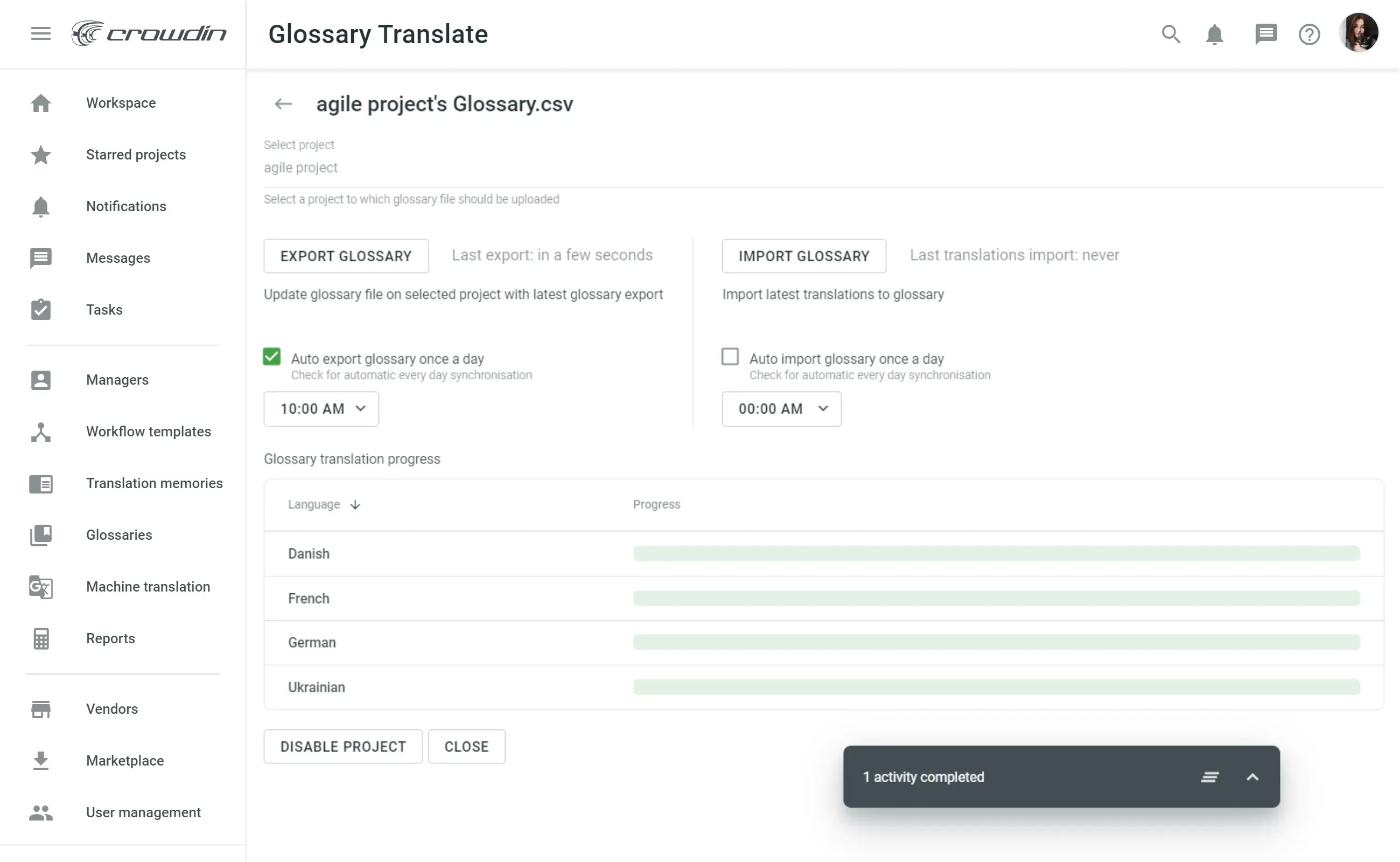This screenshot has height=862, width=1400.
Task: Click the Starred projects star icon
Action: [x=40, y=155]
